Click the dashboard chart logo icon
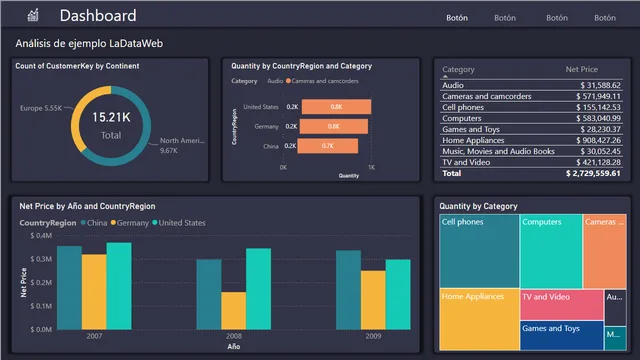Viewport: 640px width, 360px height. [x=33, y=15]
